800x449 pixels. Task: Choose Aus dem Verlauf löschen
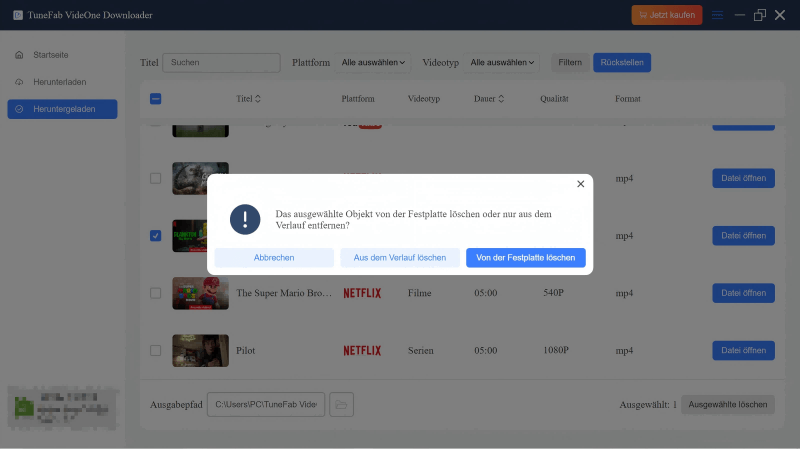pyautogui.click(x=400, y=258)
